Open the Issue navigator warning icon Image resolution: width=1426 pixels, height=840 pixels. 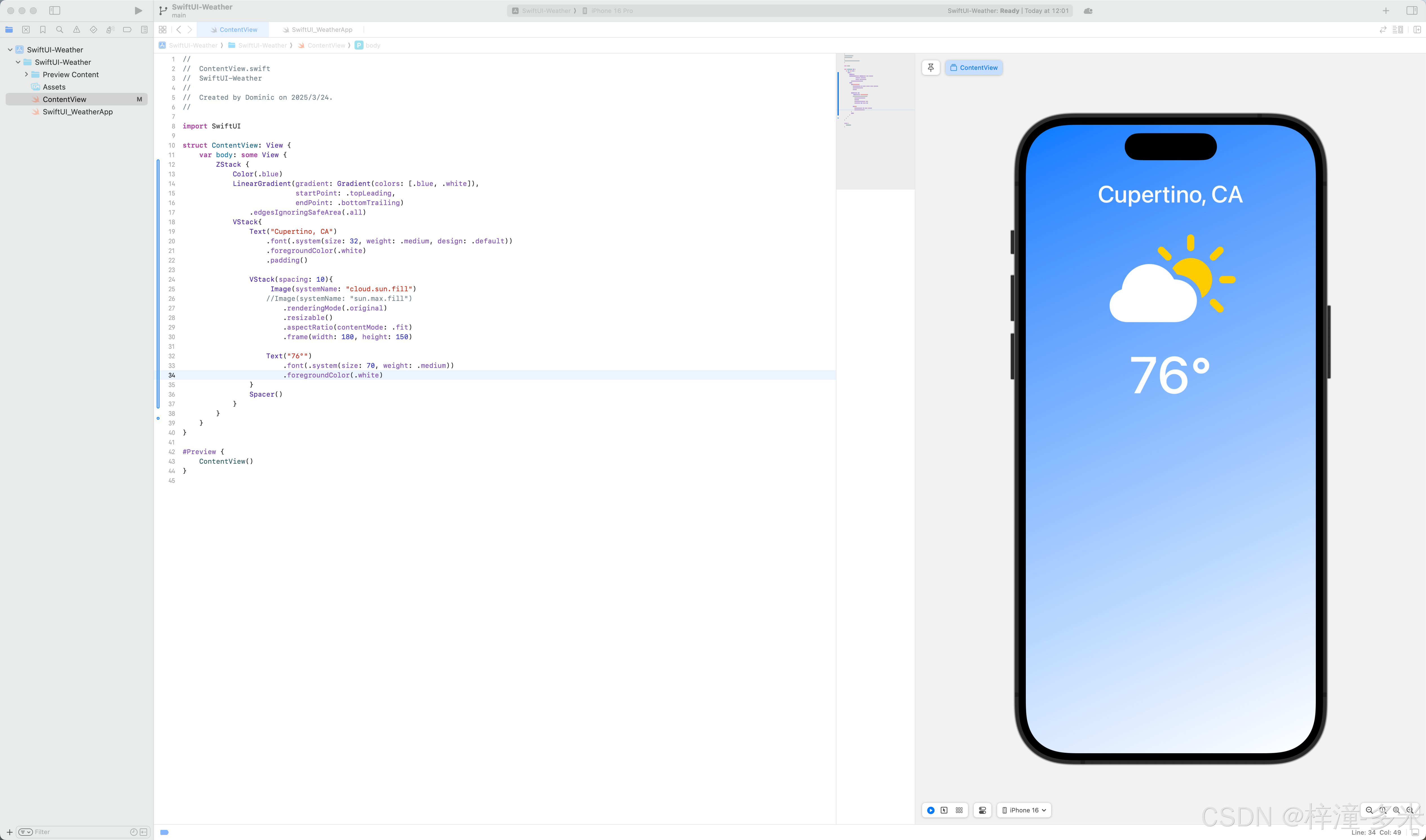click(76, 29)
